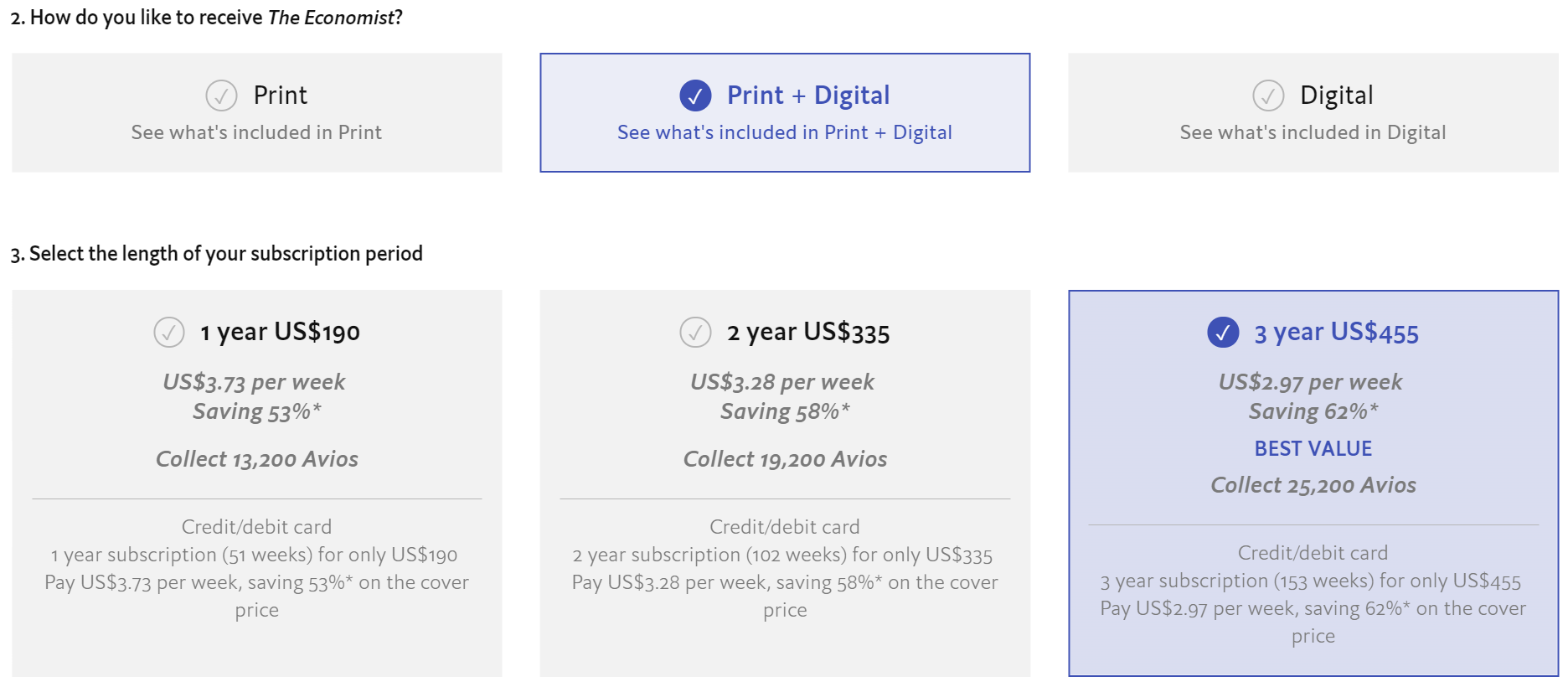Click the 2 year credit/debit card details
The width and height of the screenshot is (1568, 687).
pyautogui.click(x=785, y=568)
